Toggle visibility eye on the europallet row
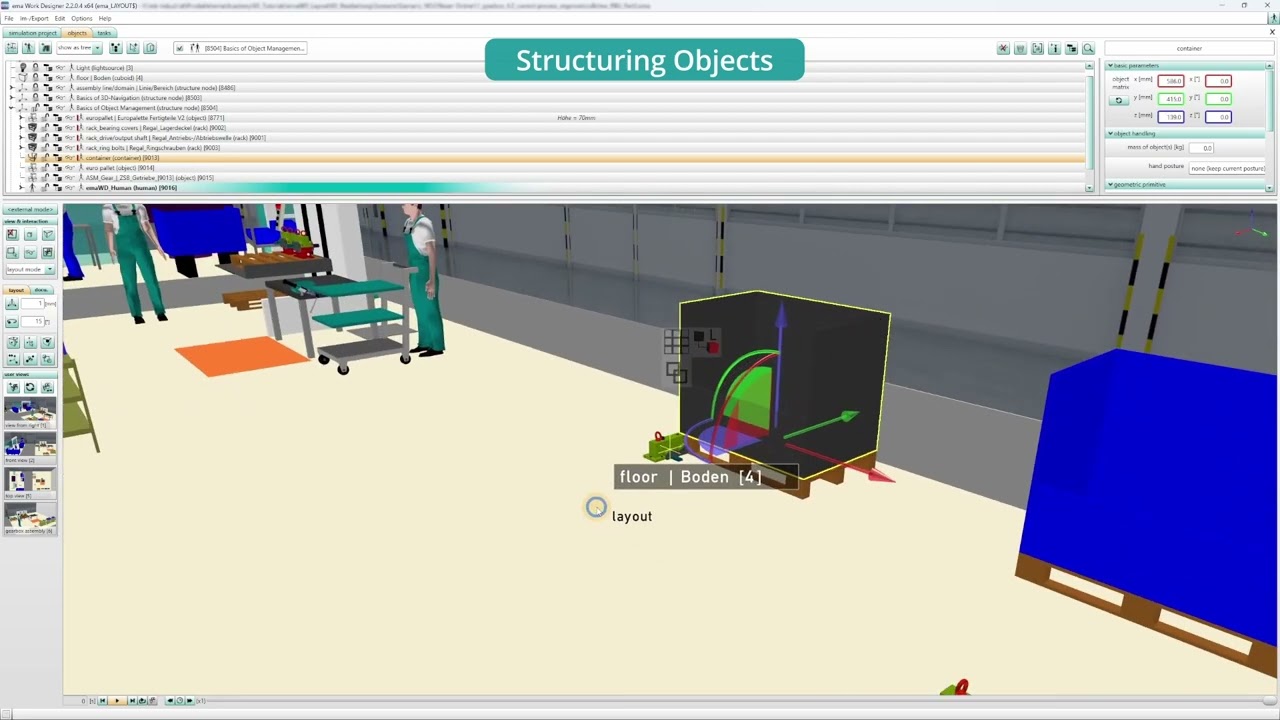Image resolution: width=1280 pixels, height=720 pixels. click(x=70, y=118)
